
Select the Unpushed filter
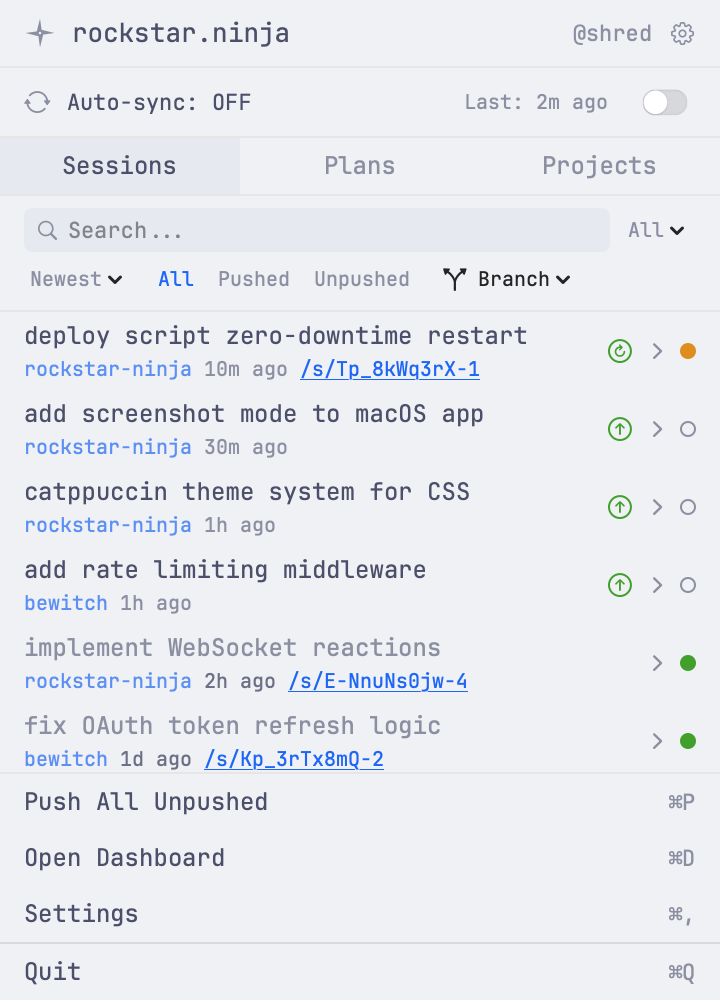361,279
